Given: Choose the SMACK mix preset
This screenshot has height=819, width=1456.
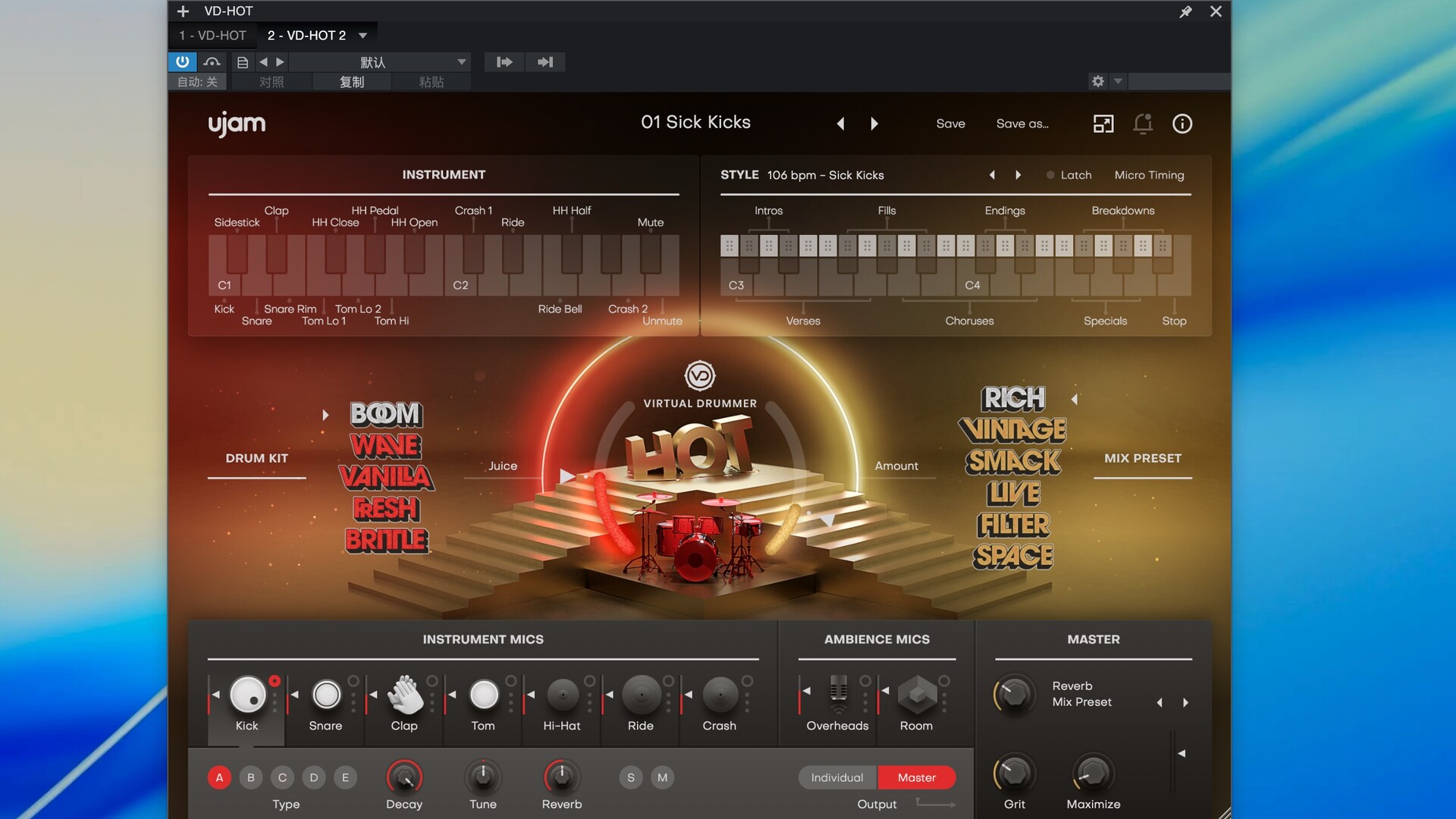Looking at the screenshot, I should (x=1013, y=462).
